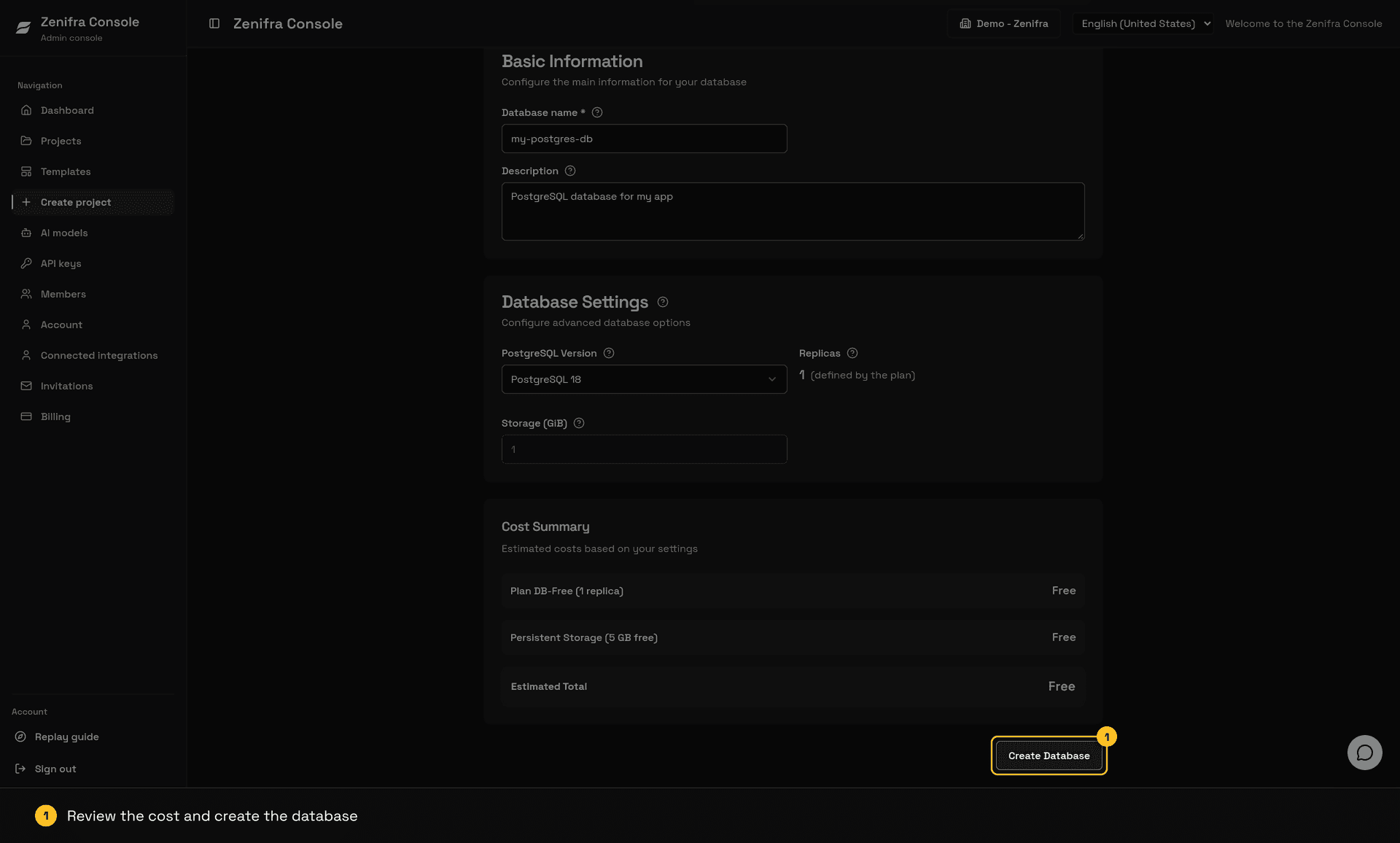Click Sign out link
This screenshot has width=1400, height=843.
tap(55, 769)
